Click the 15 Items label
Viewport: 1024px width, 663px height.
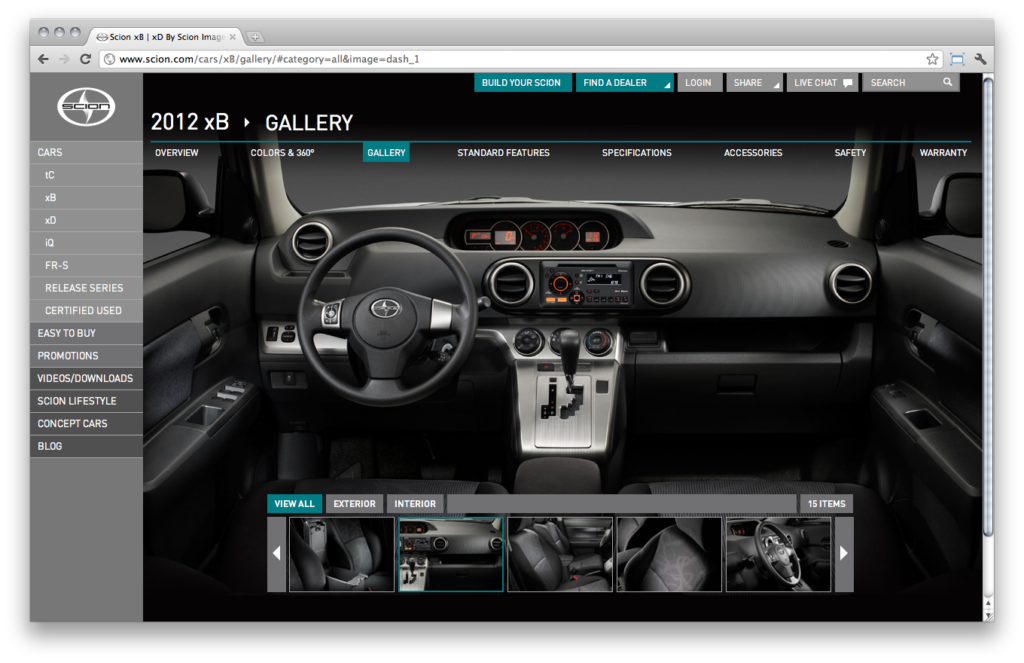[x=826, y=504]
